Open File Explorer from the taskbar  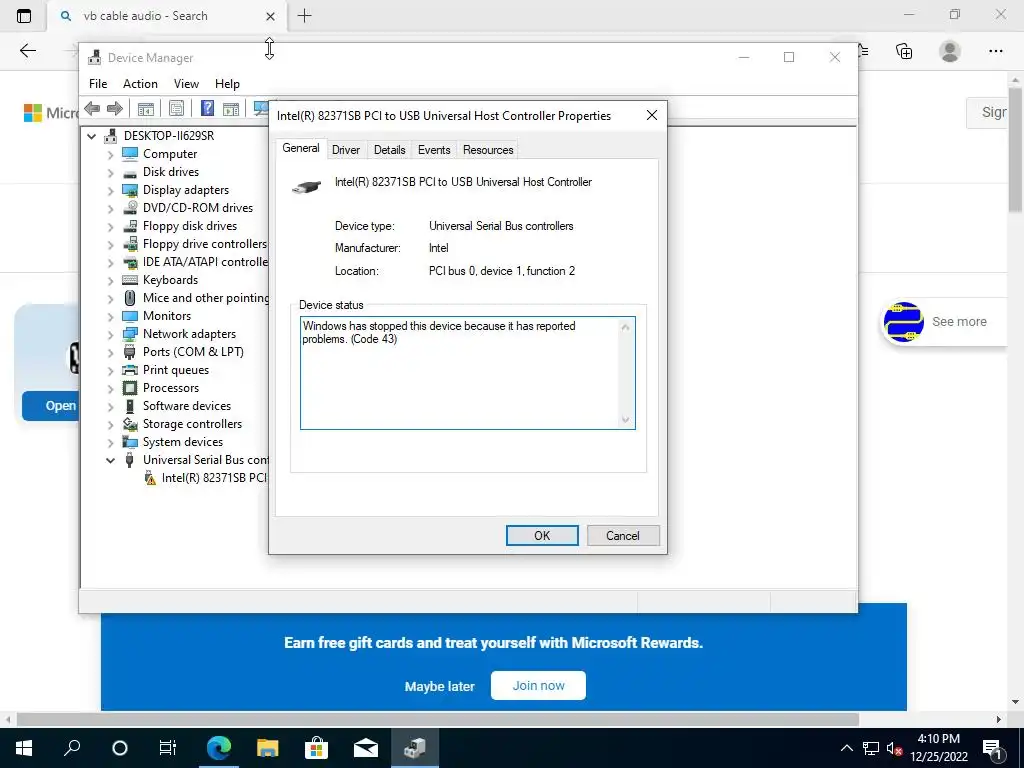[267, 748]
